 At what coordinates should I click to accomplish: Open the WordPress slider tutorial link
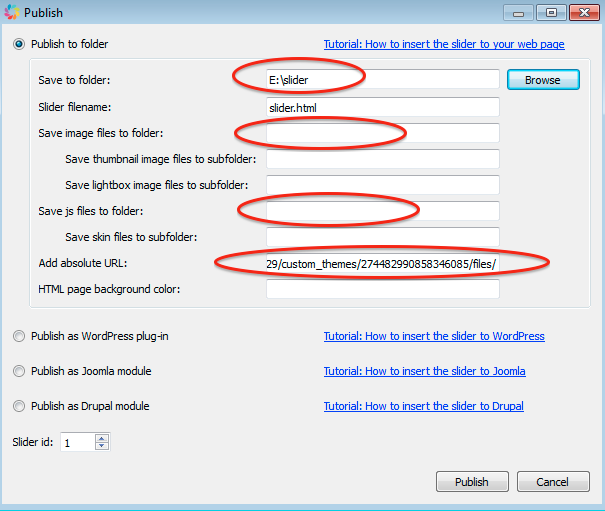[434, 336]
